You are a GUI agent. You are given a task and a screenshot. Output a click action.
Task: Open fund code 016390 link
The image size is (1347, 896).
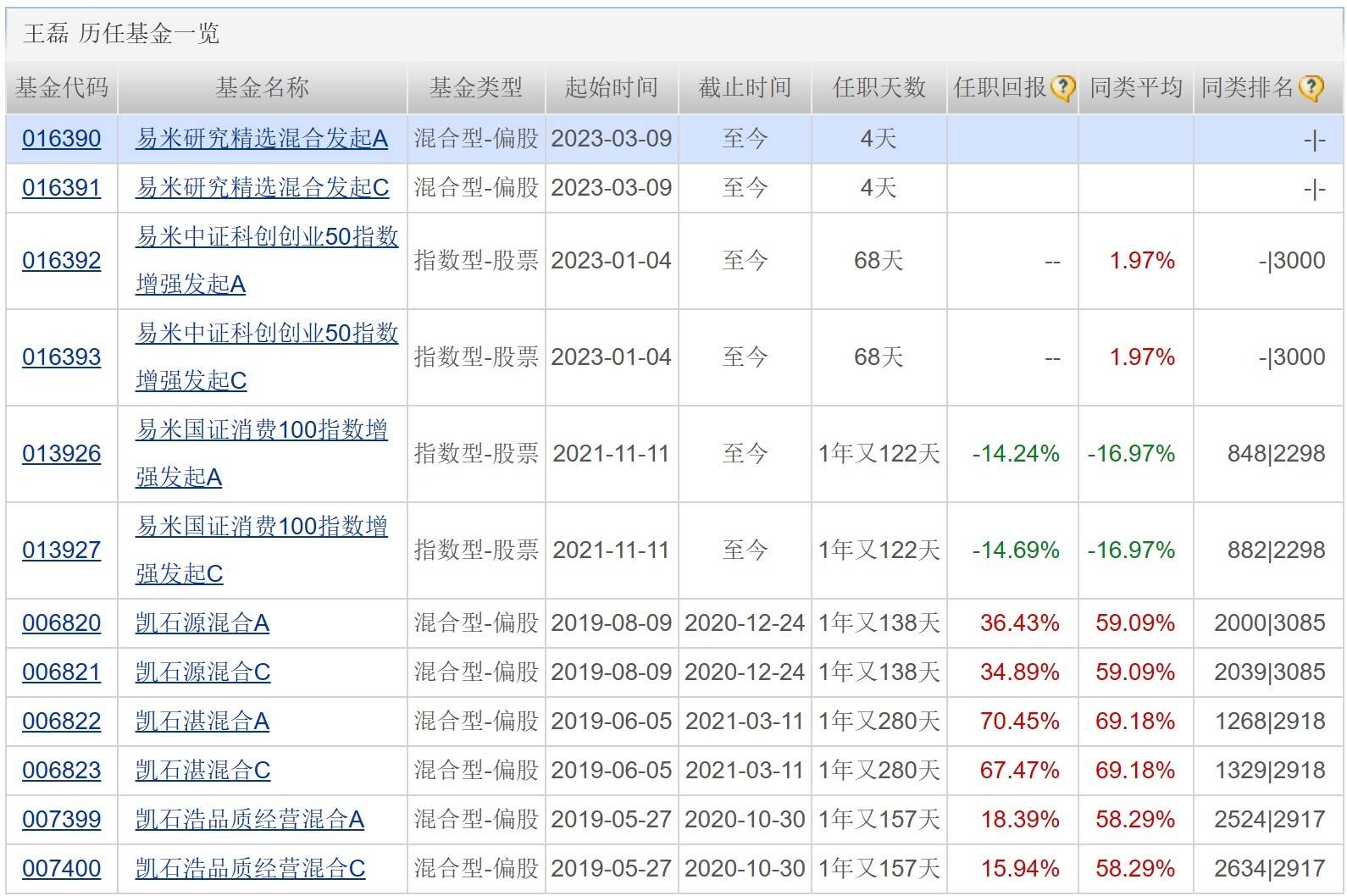tap(62, 139)
